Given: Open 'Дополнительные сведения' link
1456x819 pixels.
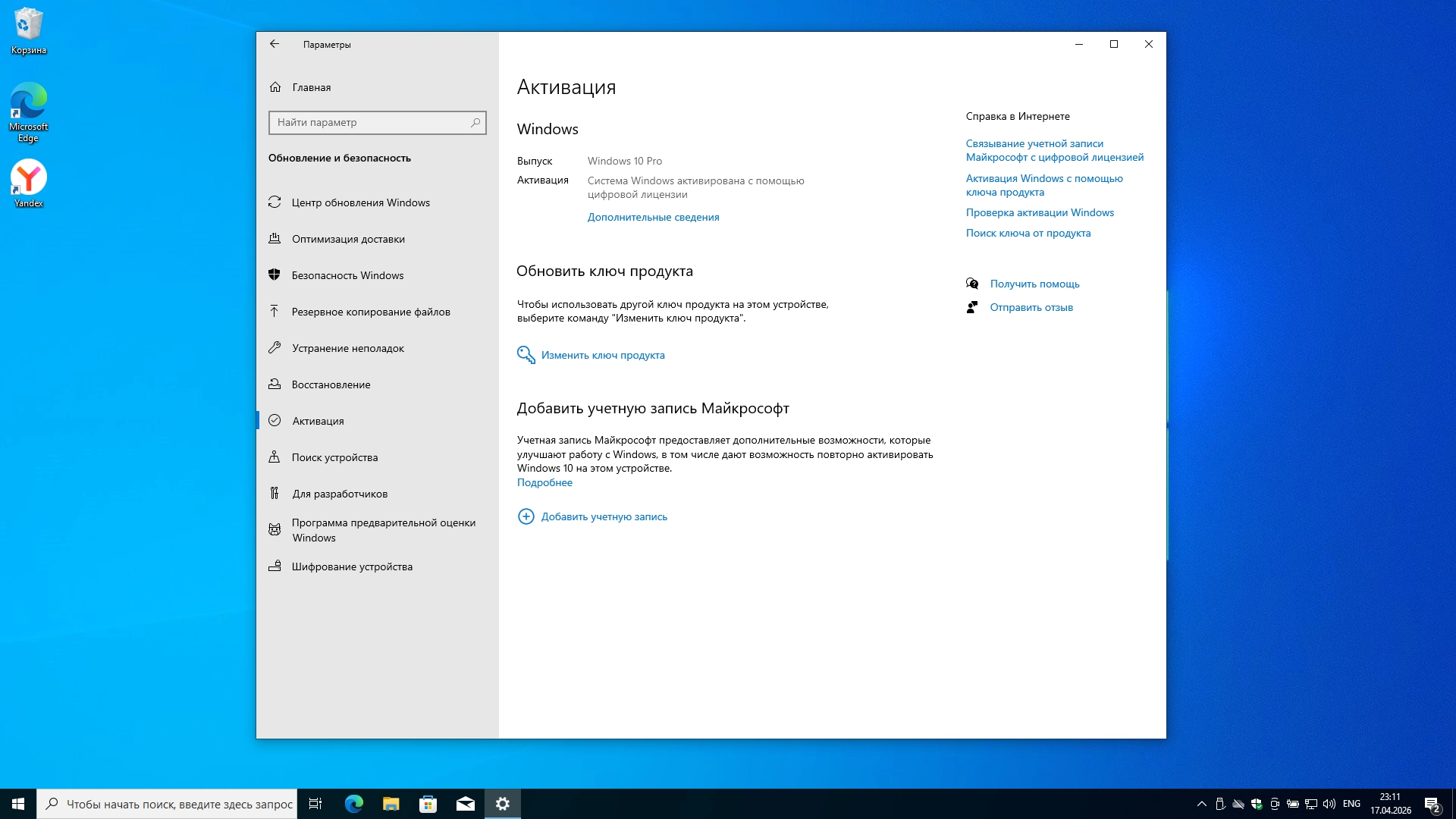Looking at the screenshot, I should click(x=653, y=217).
